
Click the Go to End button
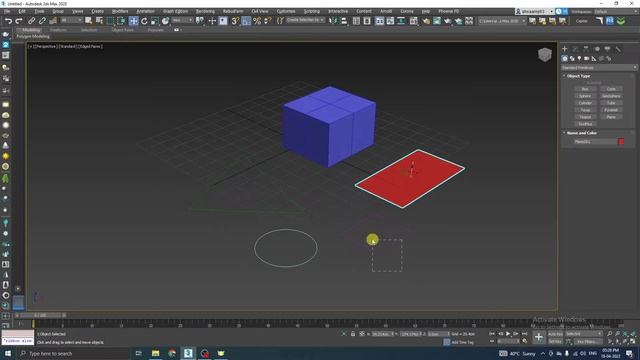pyautogui.click(x=524, y=334)
